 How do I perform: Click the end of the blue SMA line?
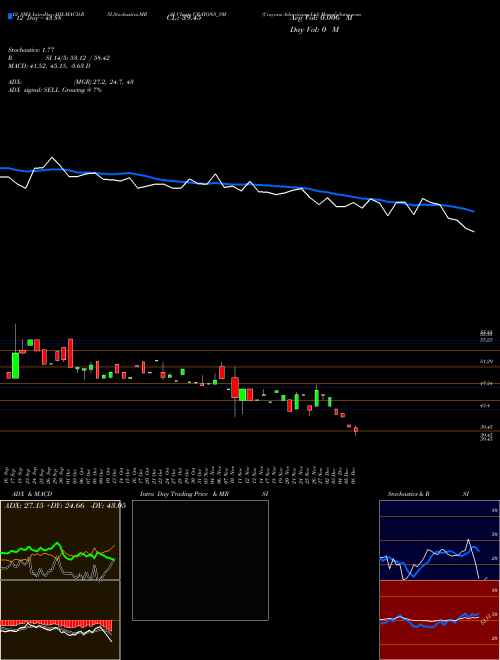[474, 211]
